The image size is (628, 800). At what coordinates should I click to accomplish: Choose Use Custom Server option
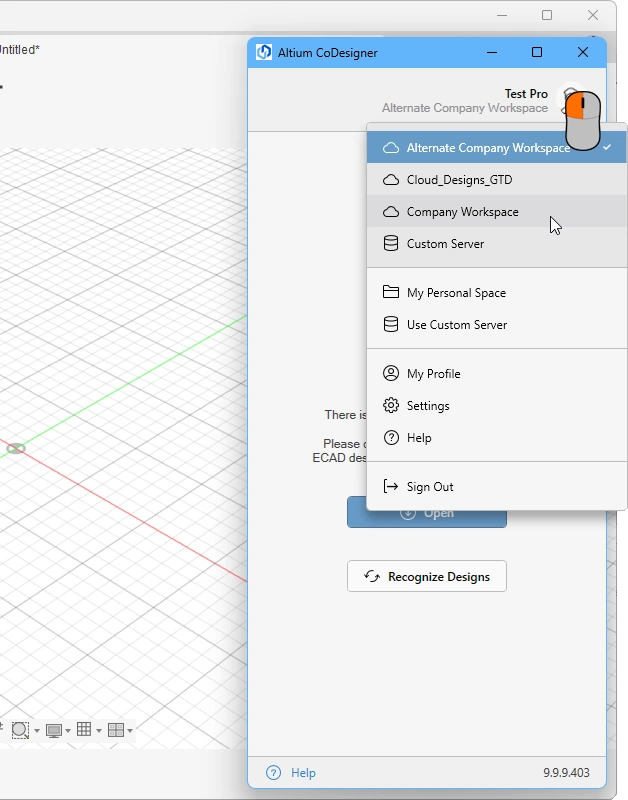pyautogui.click(x=496, y=325)
